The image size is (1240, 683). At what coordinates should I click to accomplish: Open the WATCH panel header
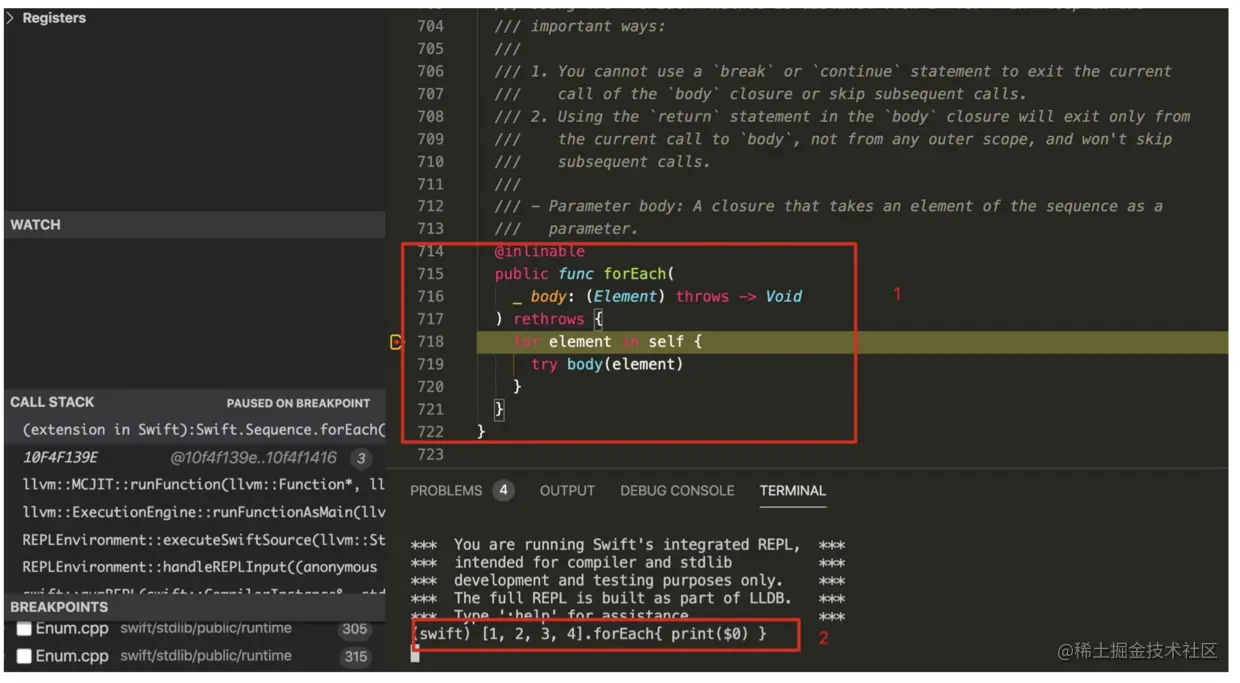point(195,225)
